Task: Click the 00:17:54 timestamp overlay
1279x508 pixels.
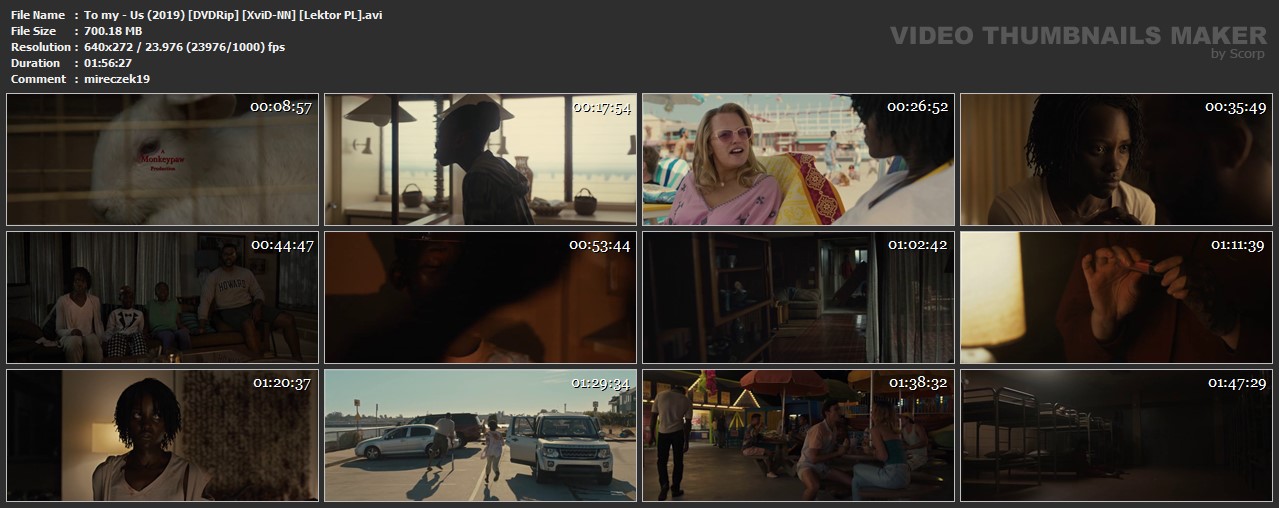Action: pos(601,106)
